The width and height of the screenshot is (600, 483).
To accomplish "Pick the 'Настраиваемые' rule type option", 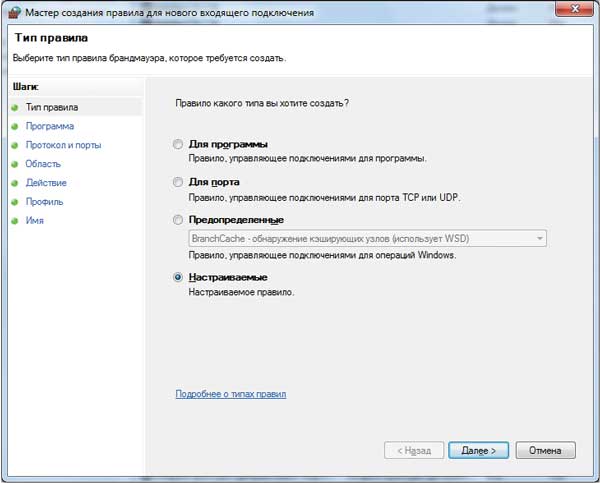I will tap(179, 277).
